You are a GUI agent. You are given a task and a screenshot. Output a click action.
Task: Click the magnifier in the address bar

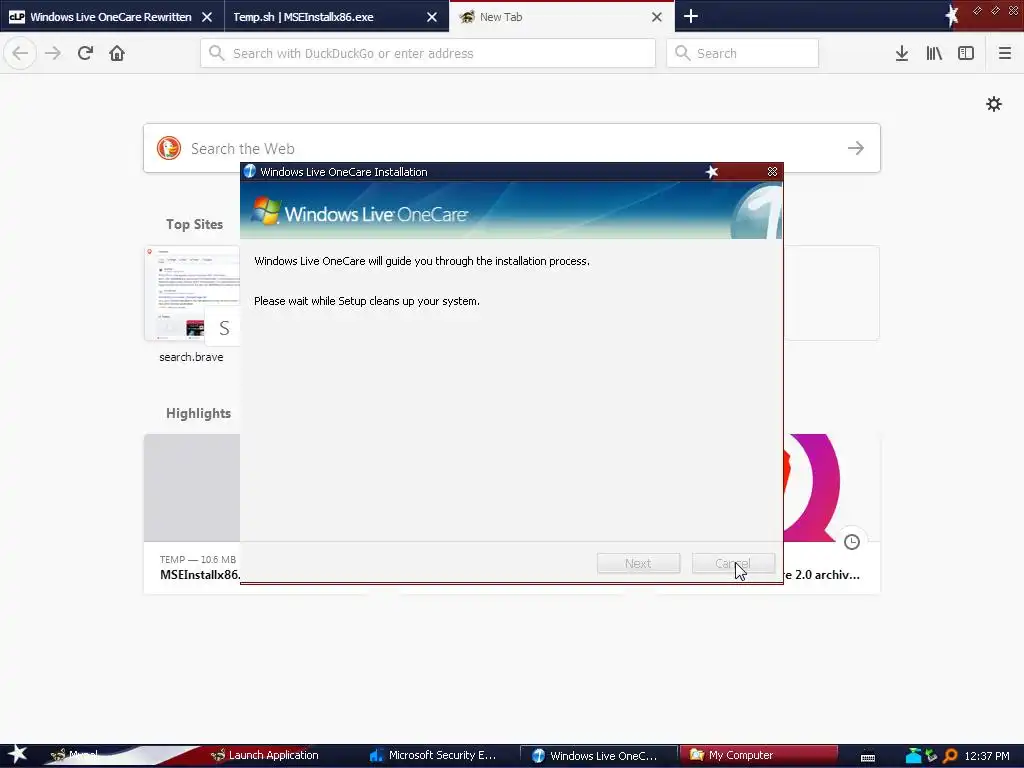click(x=217, y=53)
